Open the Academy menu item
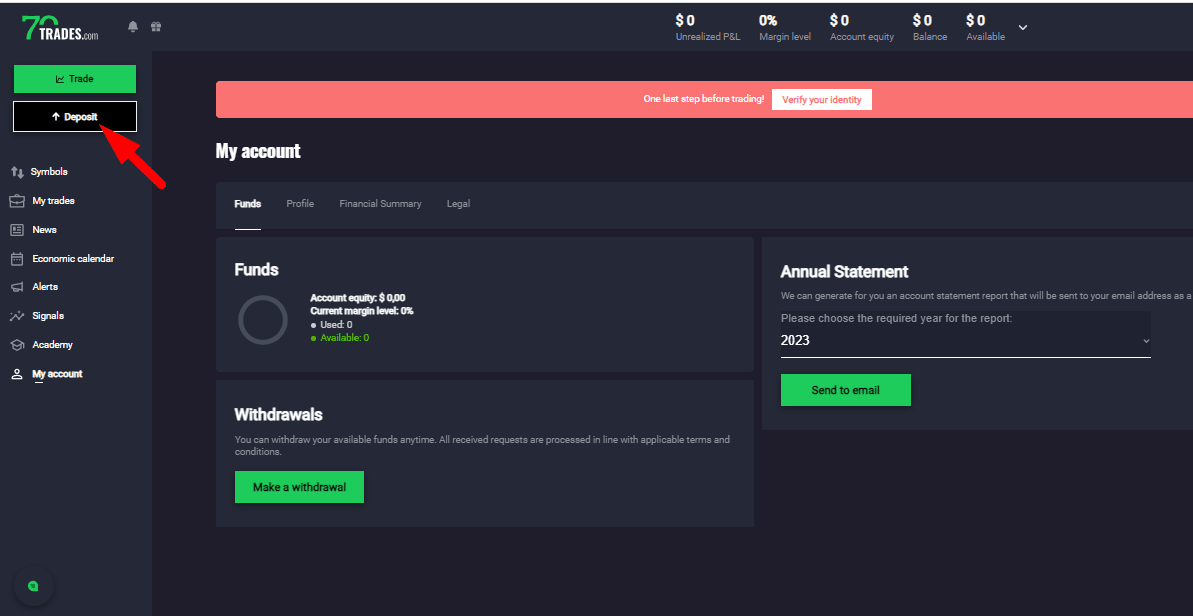This screenshot has height=616, width=1193. point(52,345)
